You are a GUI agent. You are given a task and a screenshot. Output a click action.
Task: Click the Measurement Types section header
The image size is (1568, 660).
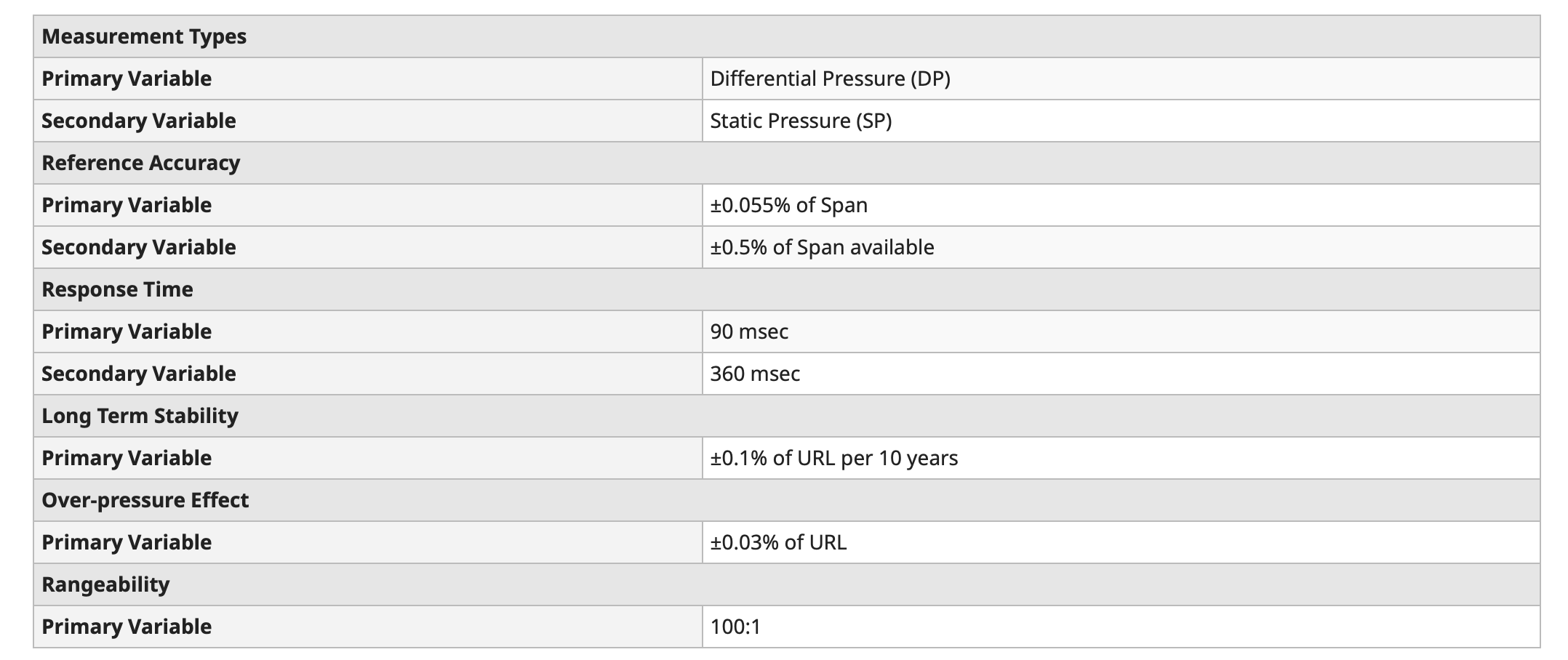coord(144,36)
